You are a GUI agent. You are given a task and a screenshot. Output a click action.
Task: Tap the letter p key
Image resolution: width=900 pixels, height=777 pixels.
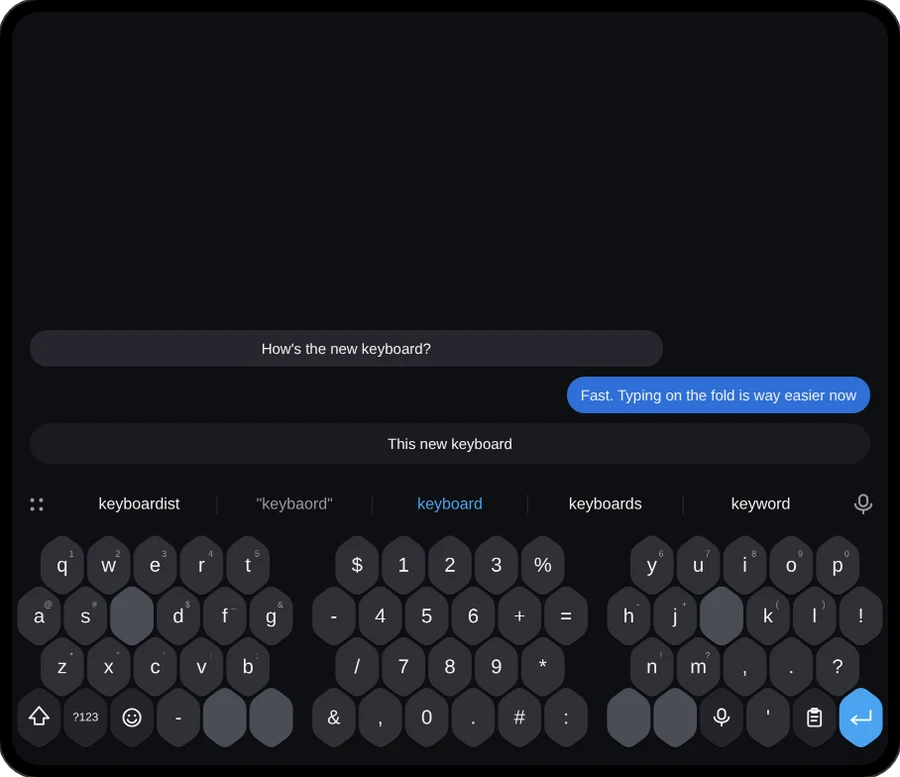(x=837, y=565)
